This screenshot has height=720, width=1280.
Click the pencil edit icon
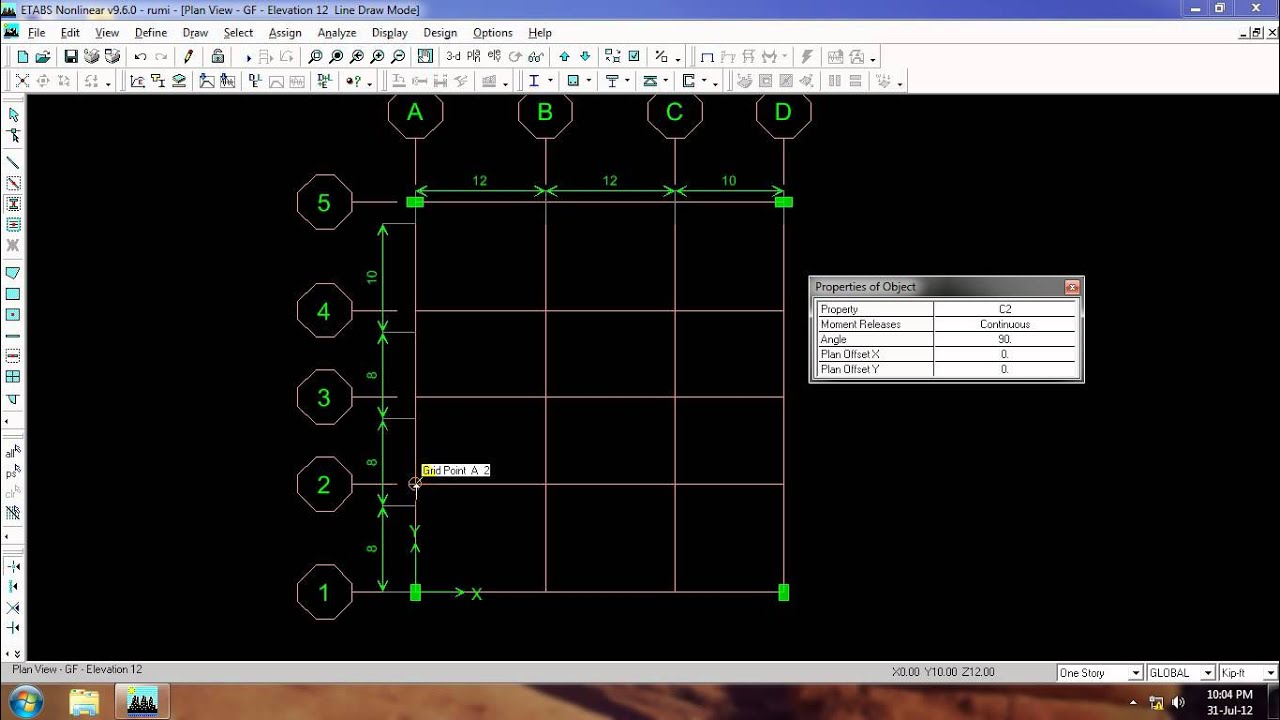(x=188, y=57)
